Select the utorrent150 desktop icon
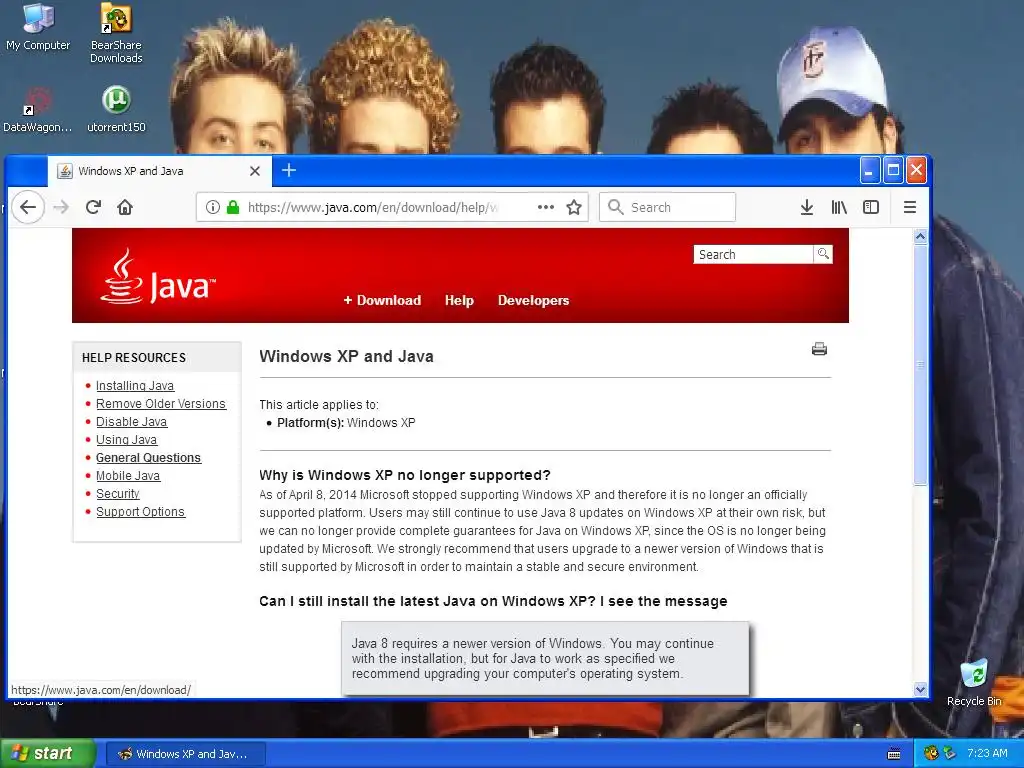This screenshot has width=1024, height=768. pyautogui.click(x=116, y=110)
